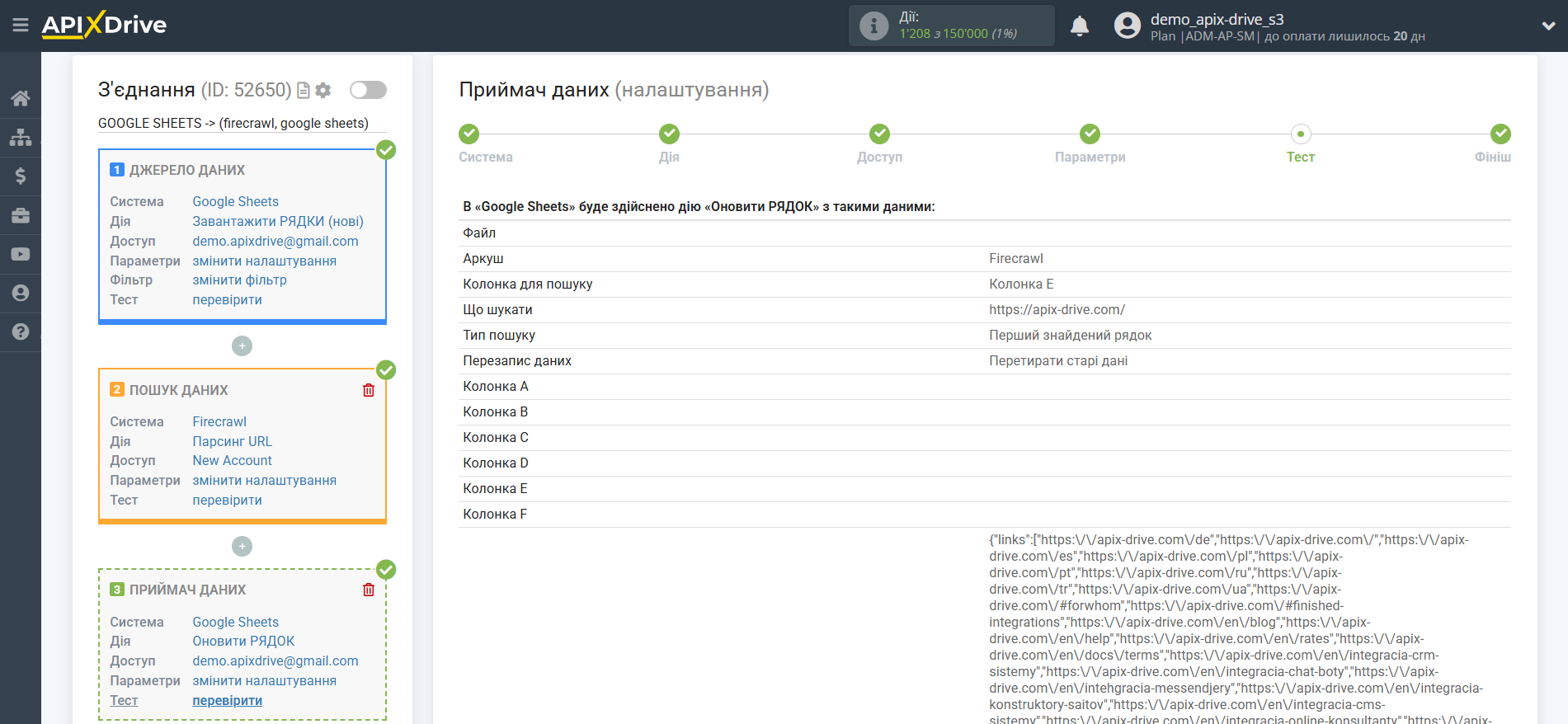Open the profile sidebar icon

(x=21, y=293)
